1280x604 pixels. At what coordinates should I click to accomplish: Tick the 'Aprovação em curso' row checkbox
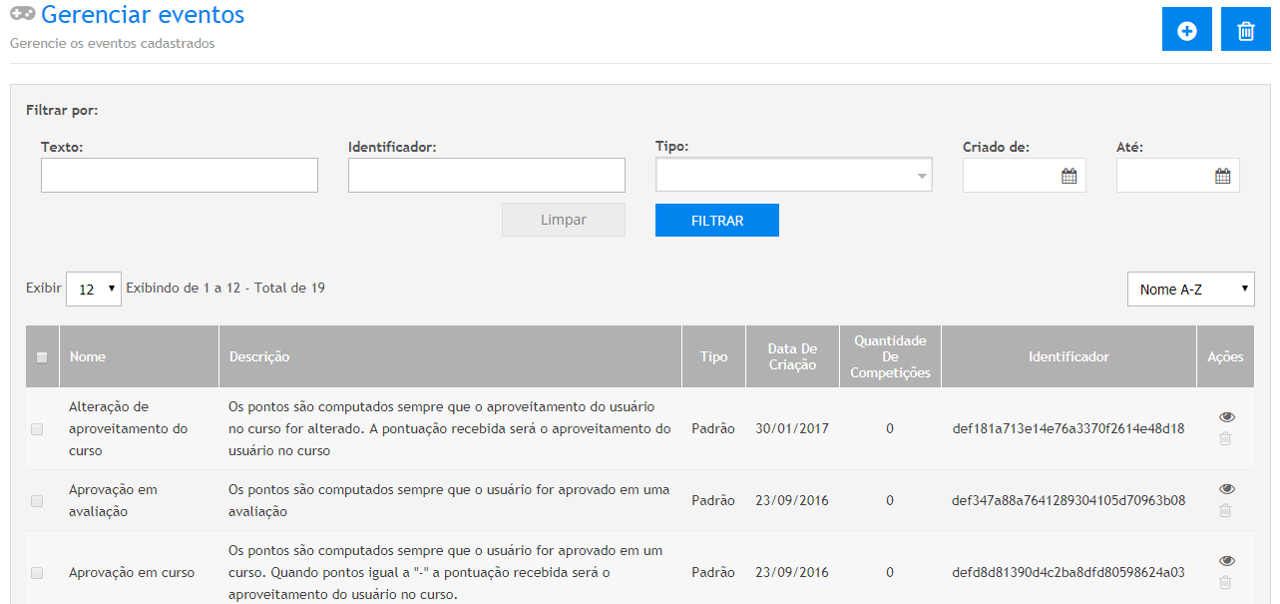click(x=37, y=573)
